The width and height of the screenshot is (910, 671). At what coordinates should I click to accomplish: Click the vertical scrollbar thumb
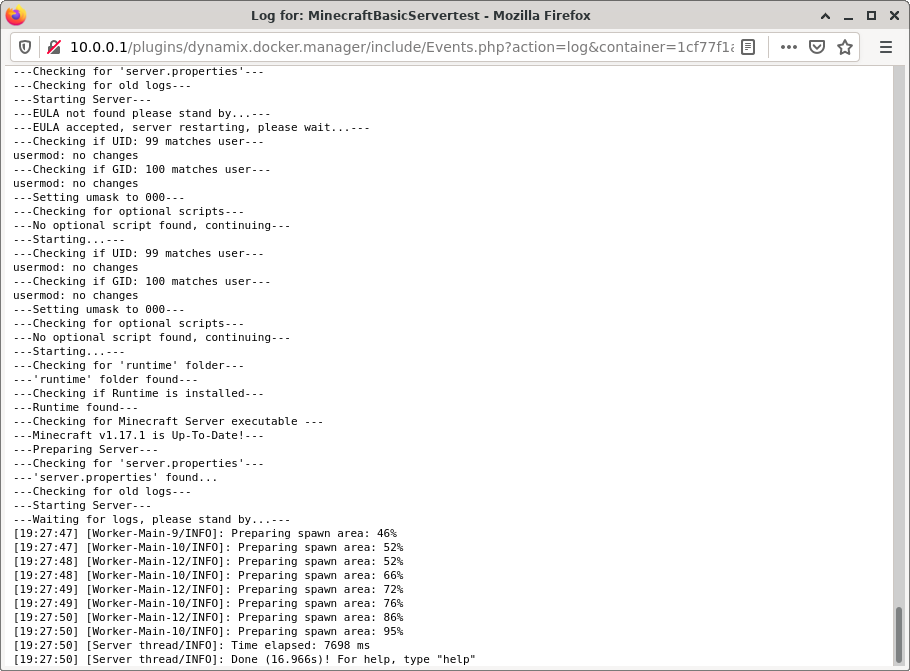click(898, 634)
